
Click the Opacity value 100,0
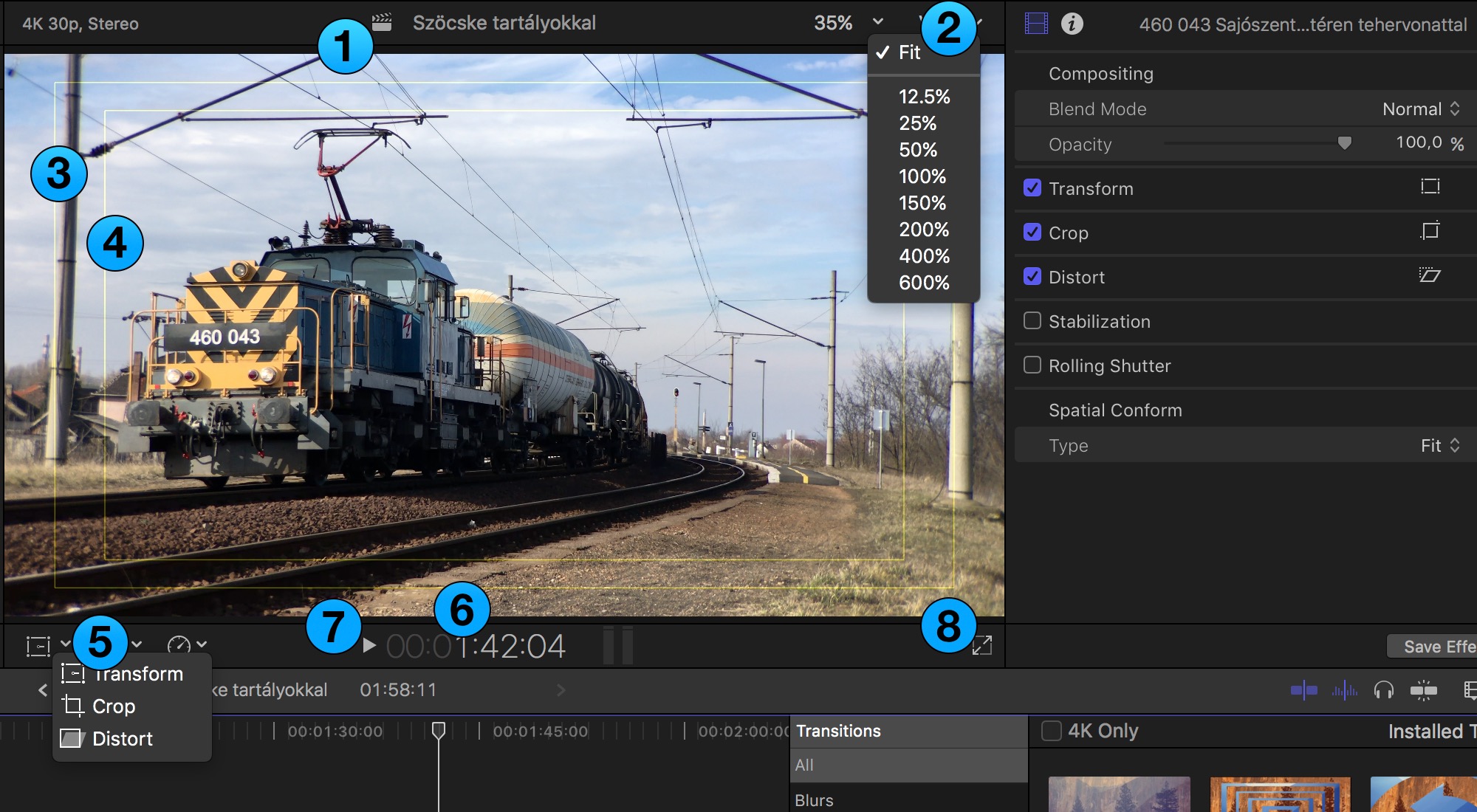(1419, 142)
